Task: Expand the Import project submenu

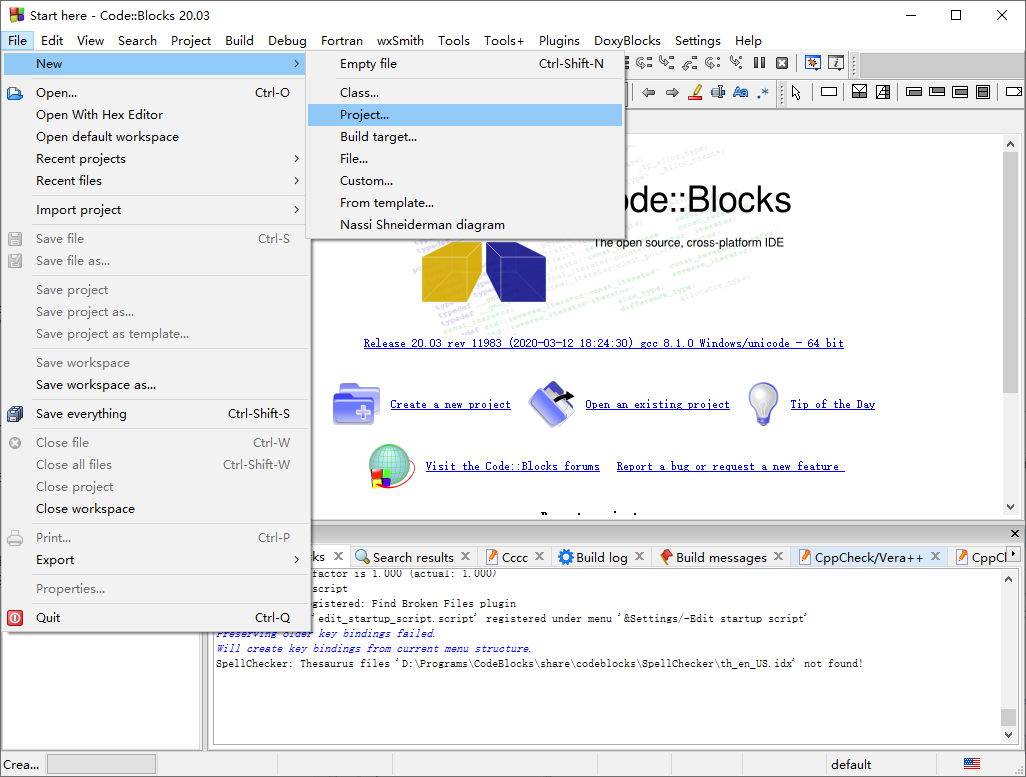Action: [x=157, y=209]
